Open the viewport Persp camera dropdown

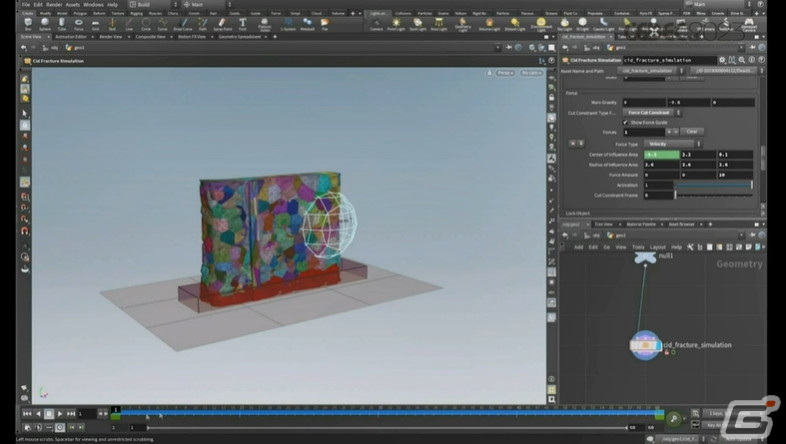[x=505, y=73]
